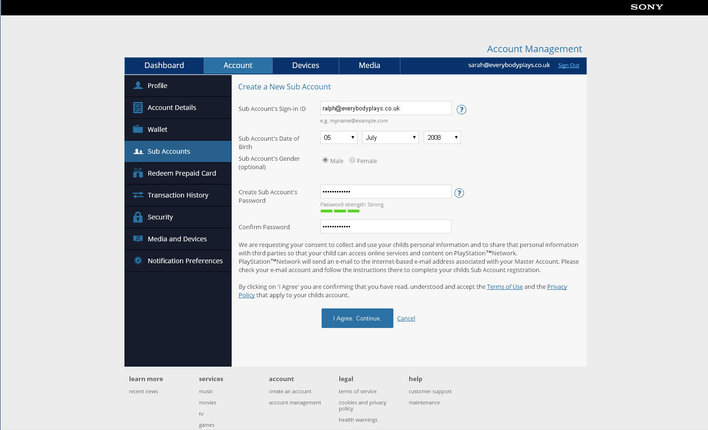
Task: Click the Media and Devices icon
Action: tap(138, 239)
